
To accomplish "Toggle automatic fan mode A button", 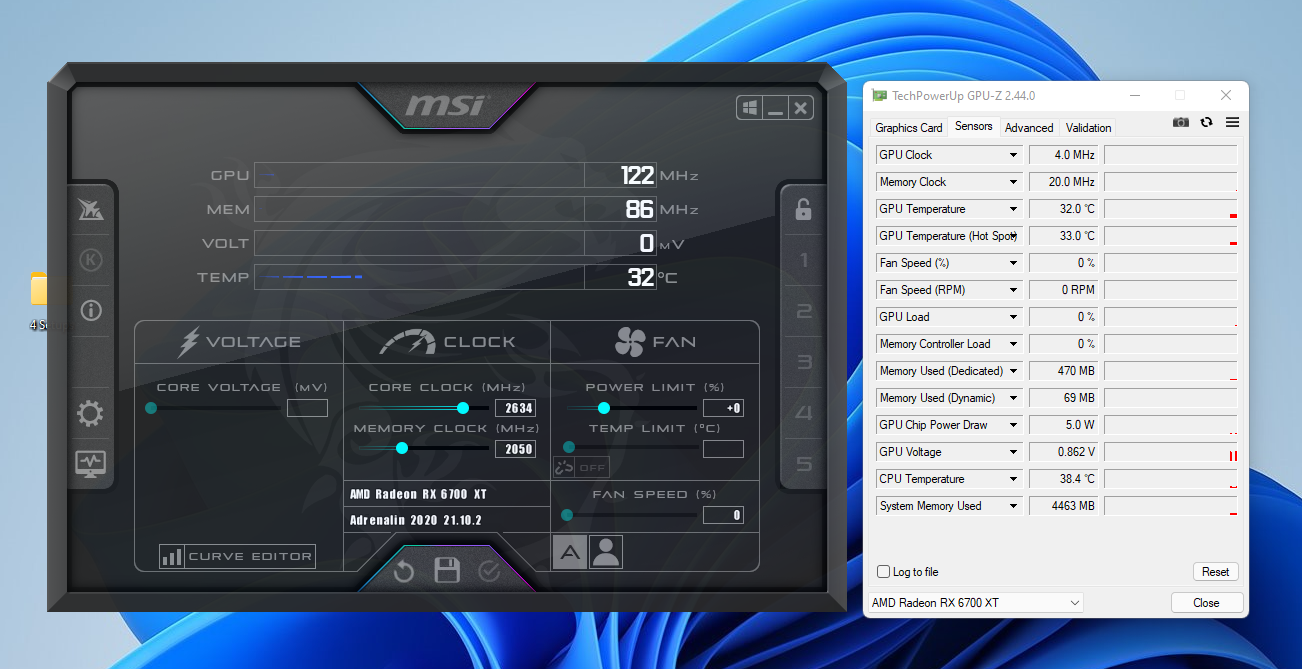I will click(x=570, y=552).
